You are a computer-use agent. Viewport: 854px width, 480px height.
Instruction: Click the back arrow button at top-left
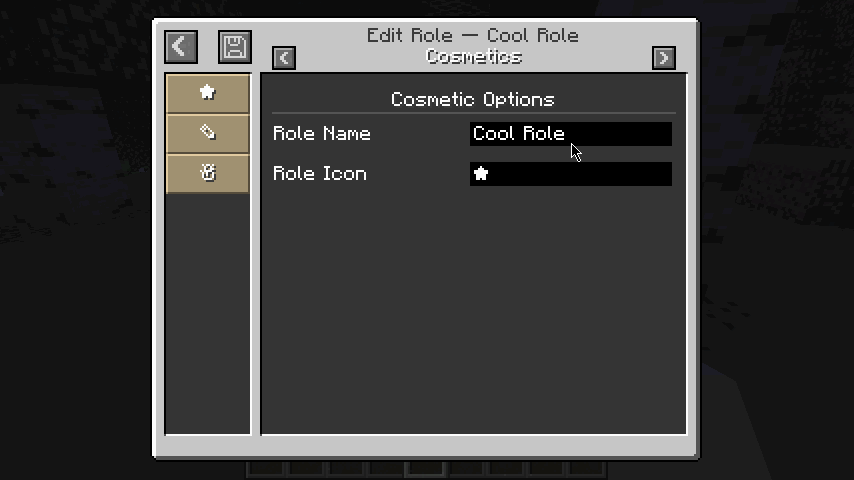coord(181,46)
